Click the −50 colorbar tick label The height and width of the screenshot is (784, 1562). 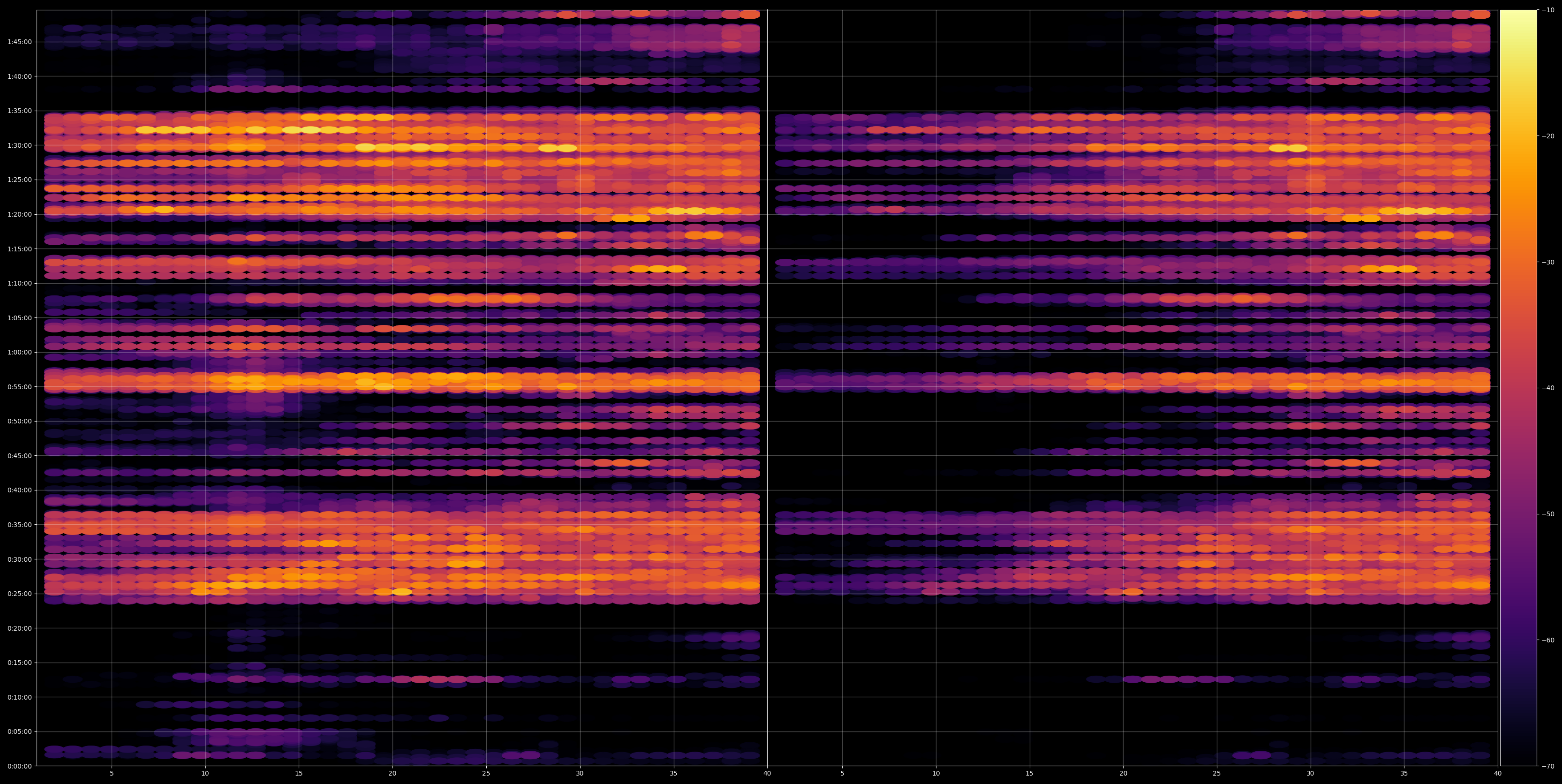click(x=1548, y=514)
